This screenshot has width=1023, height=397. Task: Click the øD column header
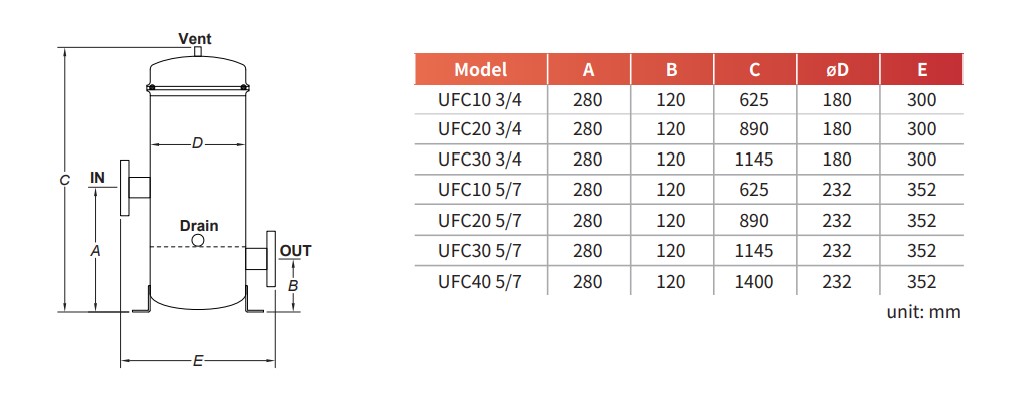838,70
